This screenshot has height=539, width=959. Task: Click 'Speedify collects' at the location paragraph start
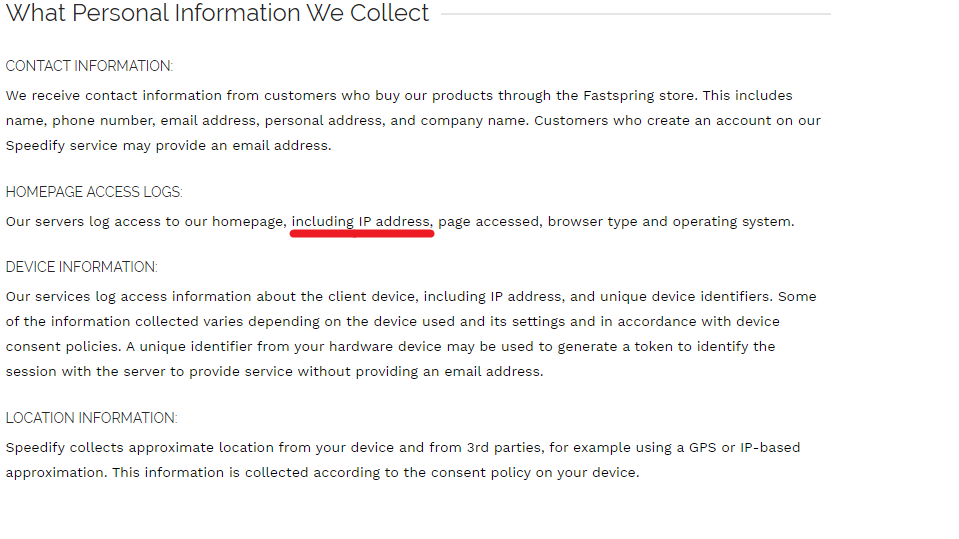pos(67,448)
